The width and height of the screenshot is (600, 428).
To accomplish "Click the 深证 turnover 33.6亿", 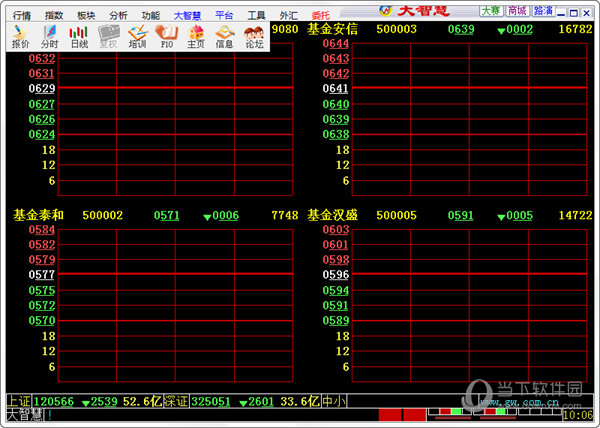I will [300, 402].
